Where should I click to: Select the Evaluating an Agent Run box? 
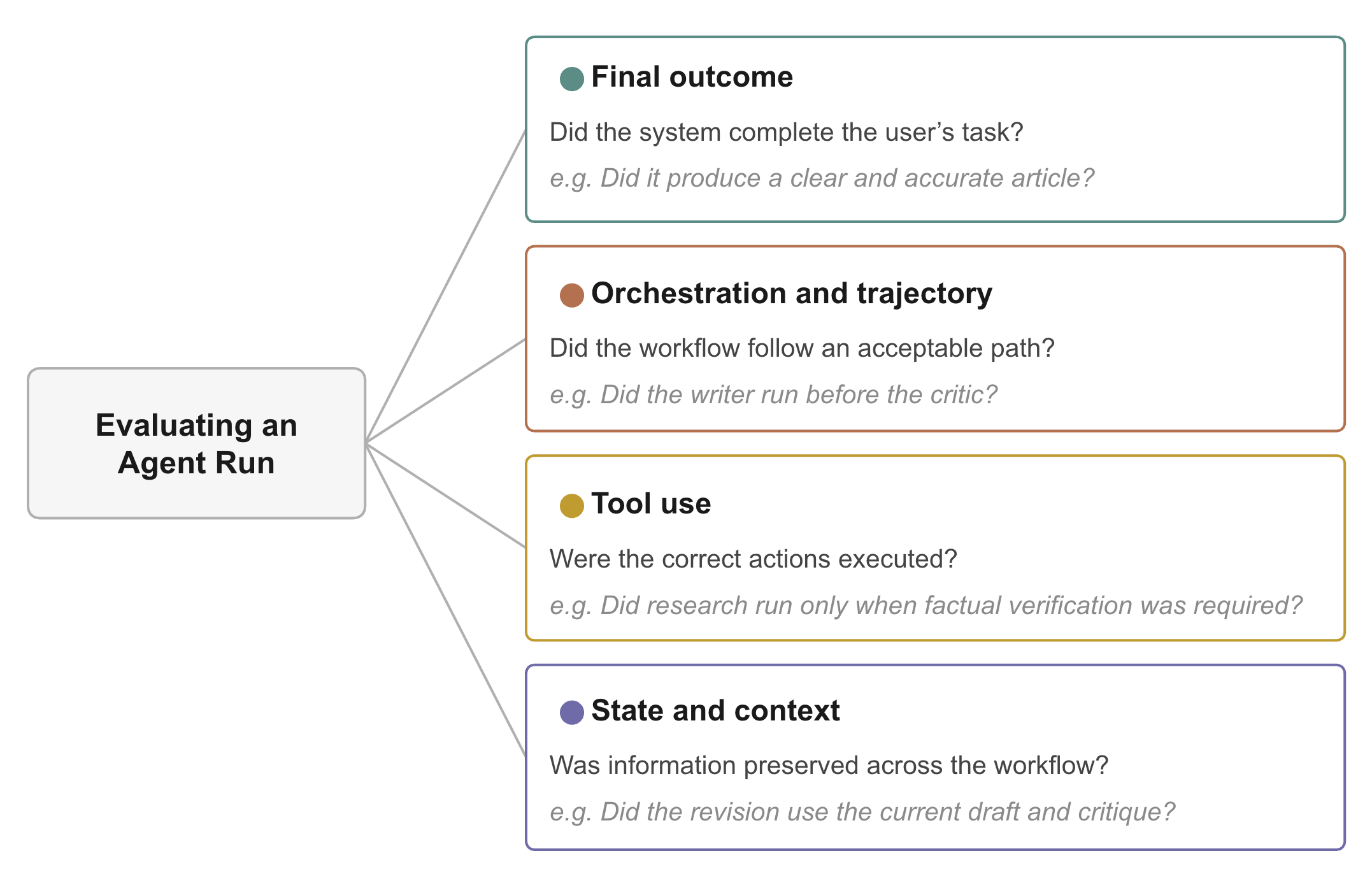pyautogui.click(x=196, y=443)
